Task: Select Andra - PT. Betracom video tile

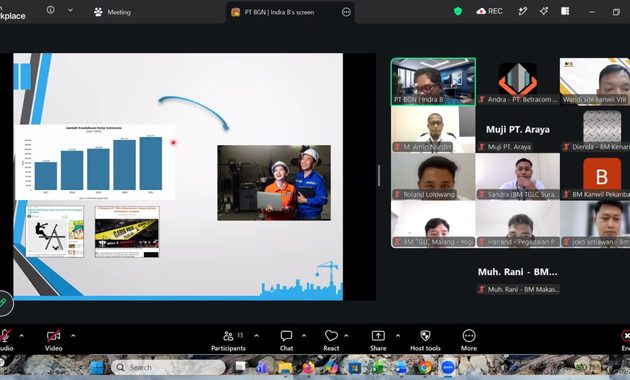Action: coord(518,82)
